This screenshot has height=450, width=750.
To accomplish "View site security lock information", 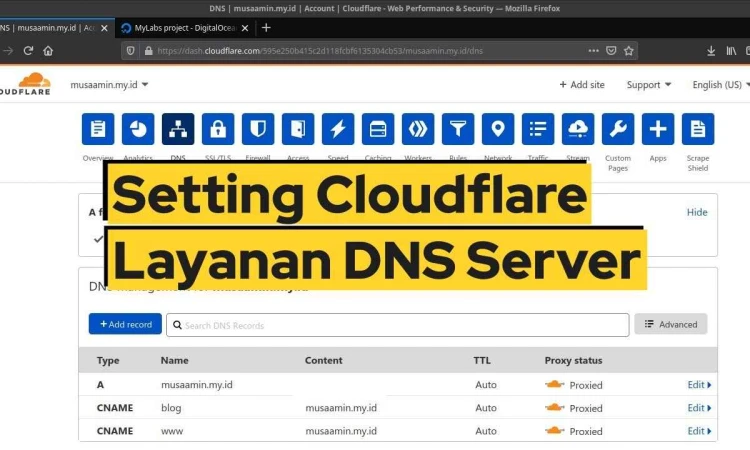I will pos(148,51).
